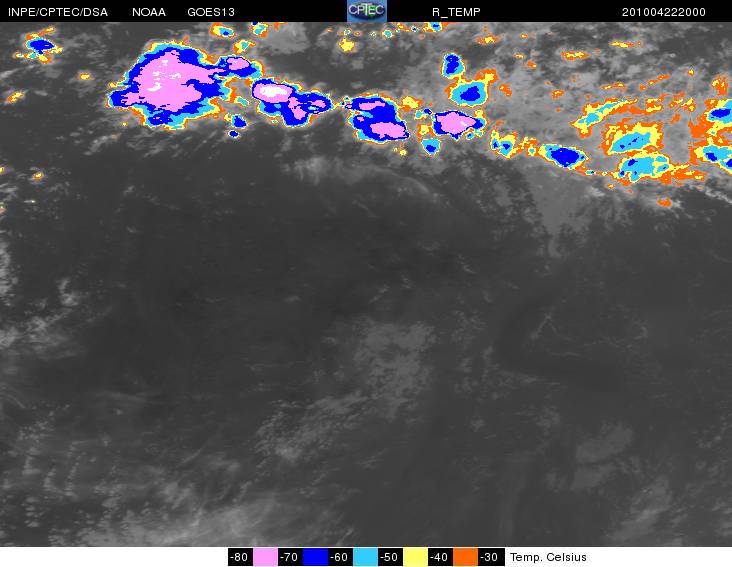Click the -40 legend label
This screenshot has width=732, height=567.
pyautogui.click(x=440, y=557)
